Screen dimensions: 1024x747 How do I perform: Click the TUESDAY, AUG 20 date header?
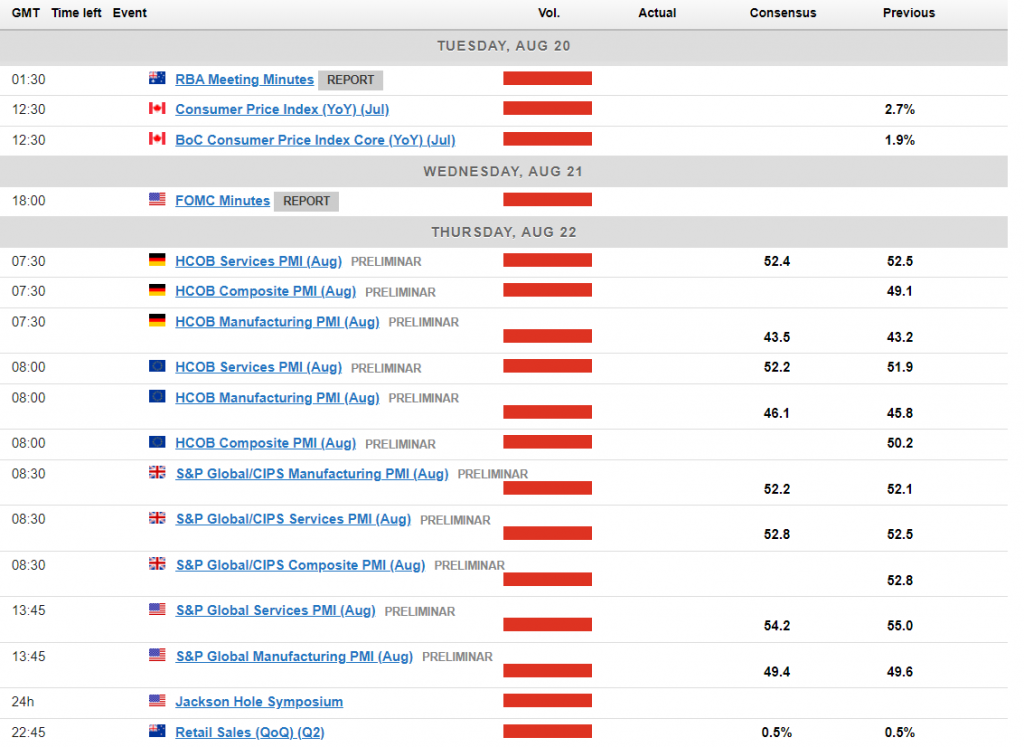[504, 46]
